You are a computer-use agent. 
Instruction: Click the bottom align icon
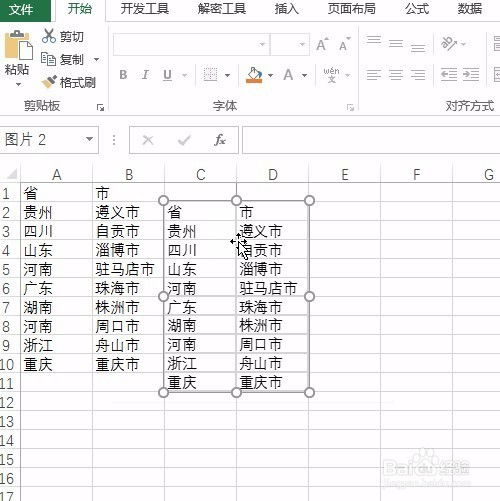click(x=418, y=48)
